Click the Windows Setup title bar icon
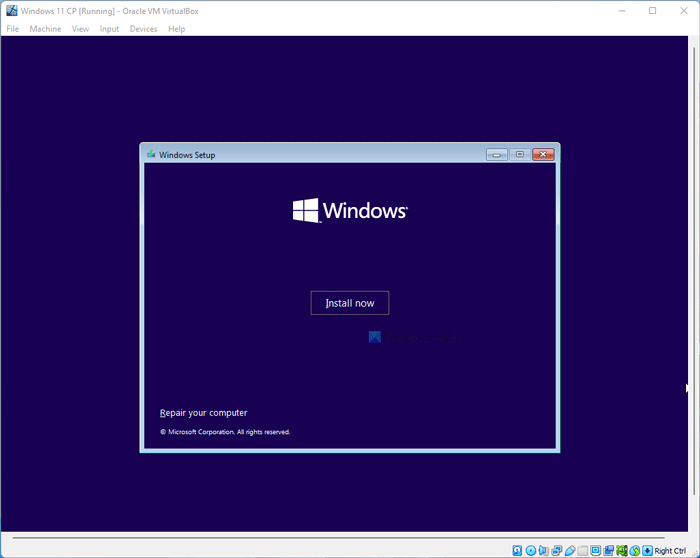Screen dimensions: 700x558 coord(151,154)
